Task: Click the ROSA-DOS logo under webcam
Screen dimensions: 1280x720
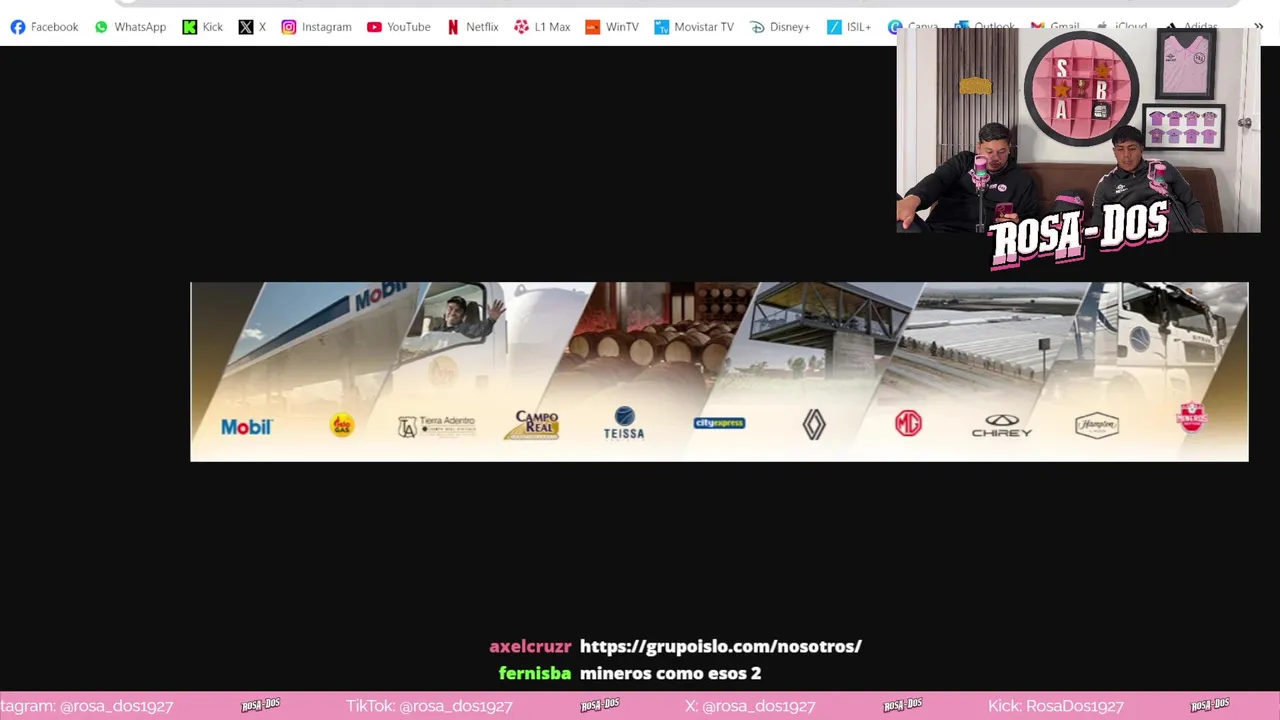Action: click(x=1079, y=236)
